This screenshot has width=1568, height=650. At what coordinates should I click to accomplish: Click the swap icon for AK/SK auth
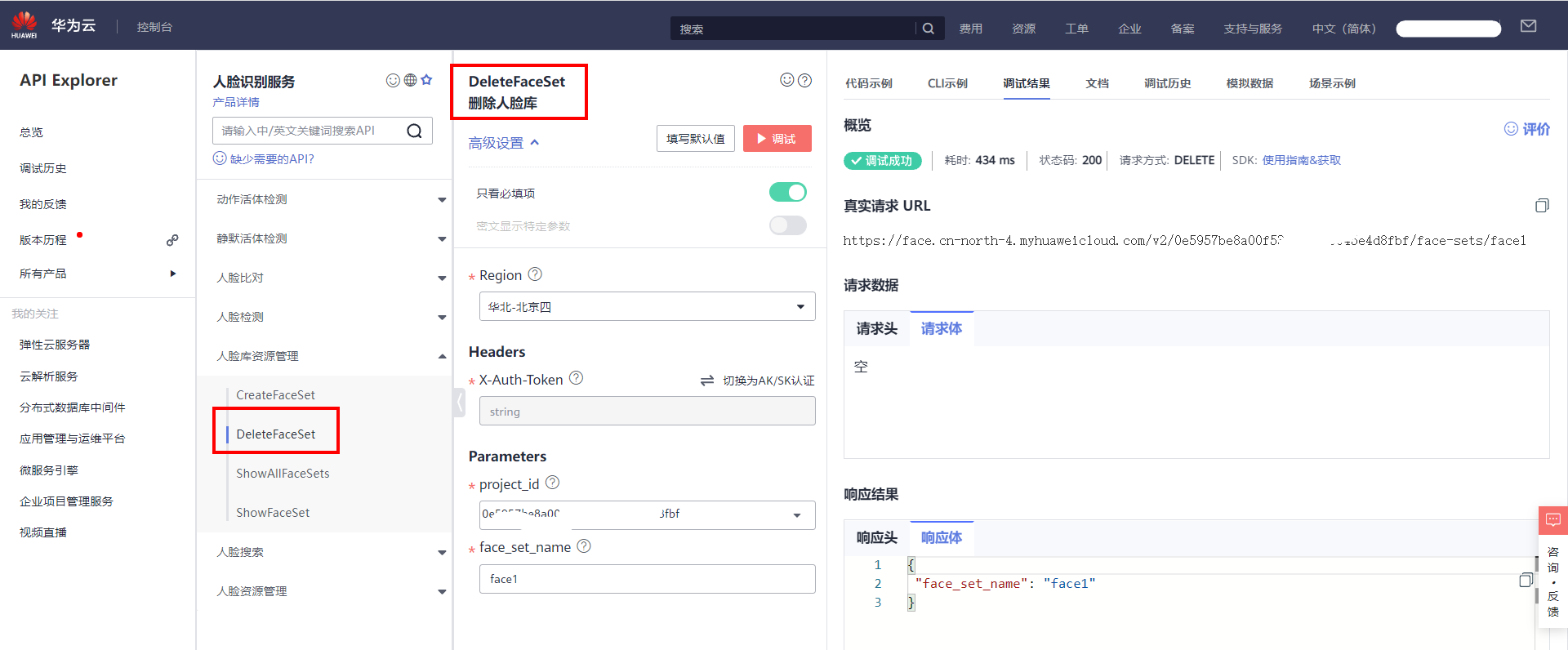pyautogui.click(x=707, y=381)
